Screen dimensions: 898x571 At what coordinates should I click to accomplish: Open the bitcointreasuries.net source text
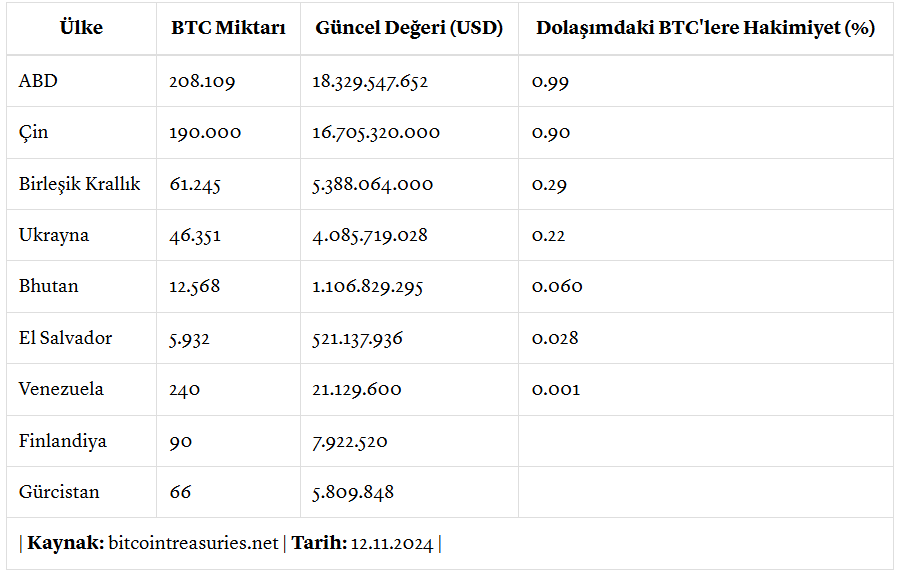click(192, 544)
